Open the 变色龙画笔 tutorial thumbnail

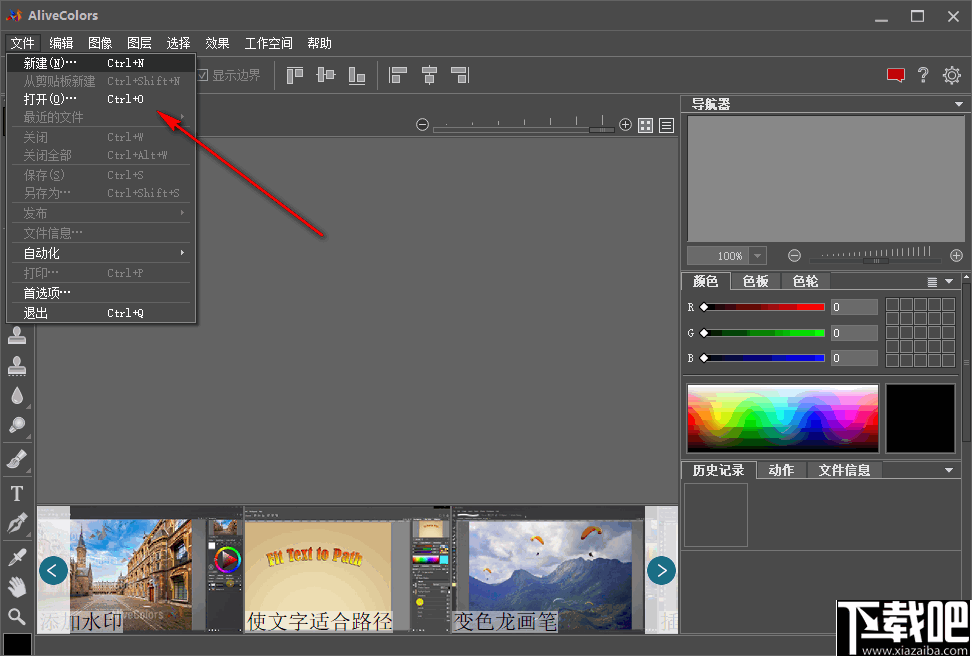[548, 570]
